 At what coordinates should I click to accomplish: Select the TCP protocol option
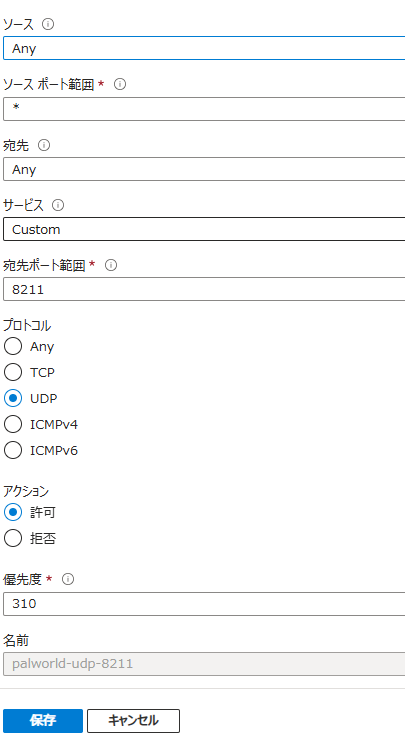13,372
